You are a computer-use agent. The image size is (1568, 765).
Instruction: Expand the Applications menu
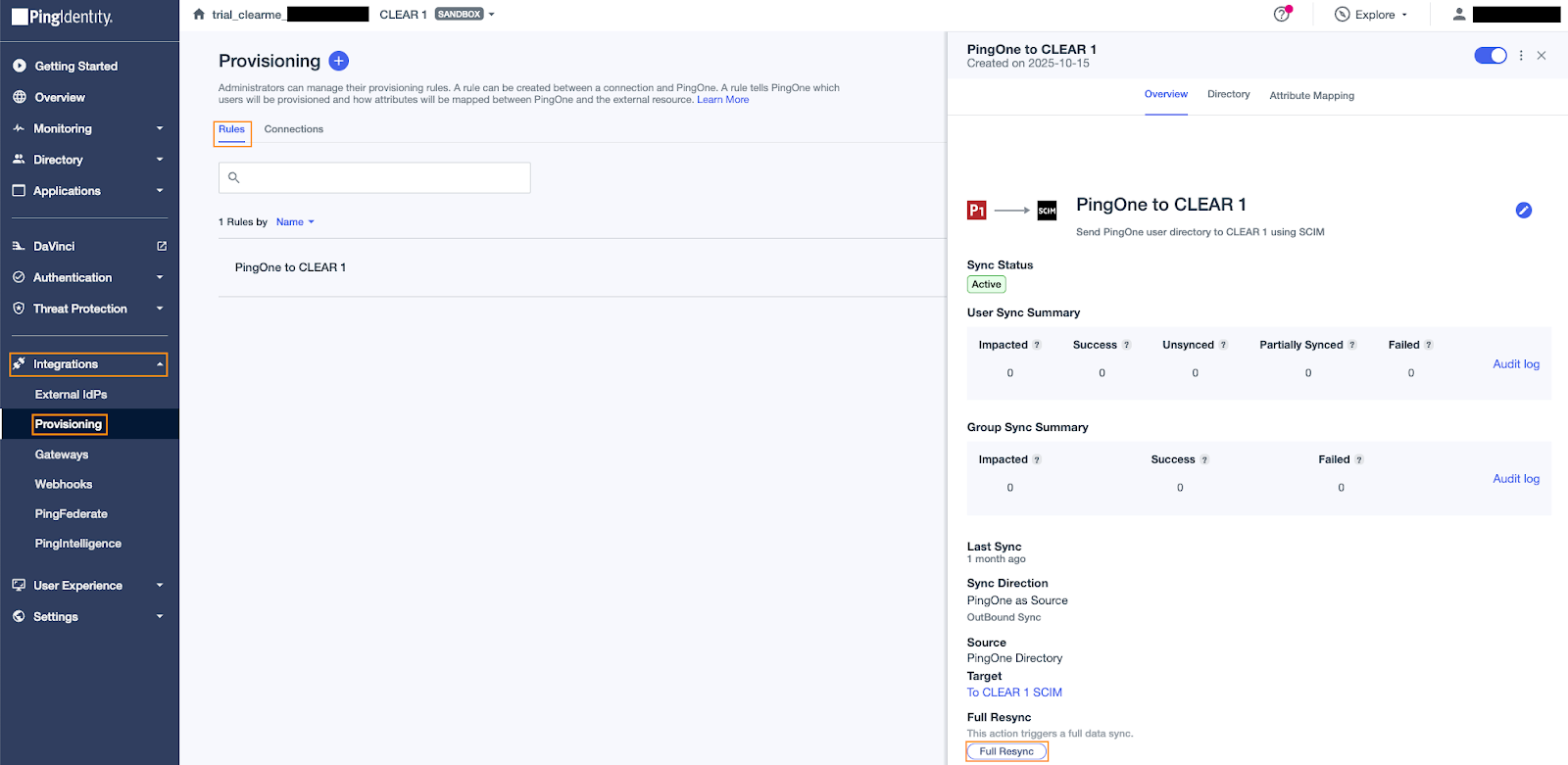160,191
